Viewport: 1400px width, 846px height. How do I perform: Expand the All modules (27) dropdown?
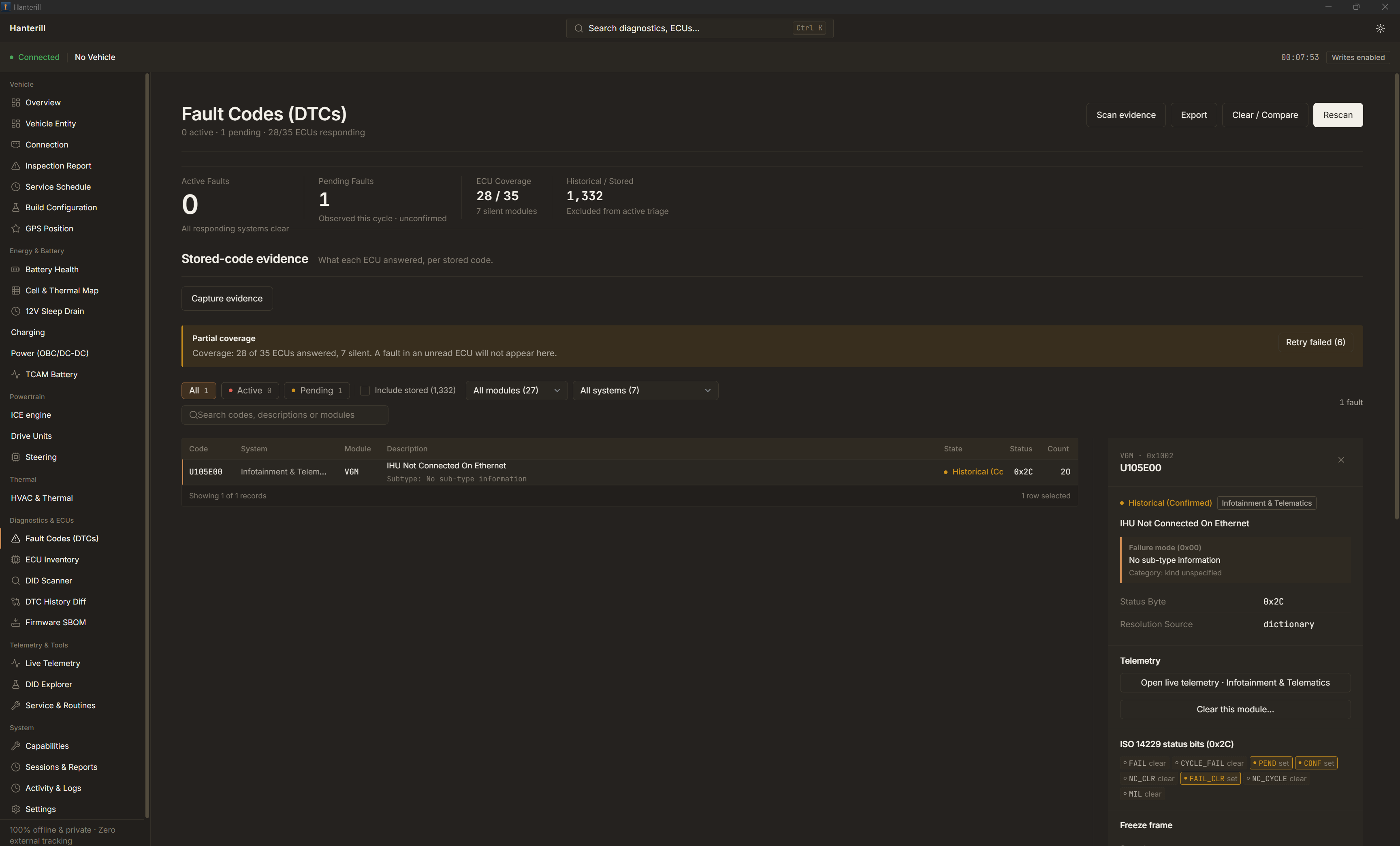516,390
